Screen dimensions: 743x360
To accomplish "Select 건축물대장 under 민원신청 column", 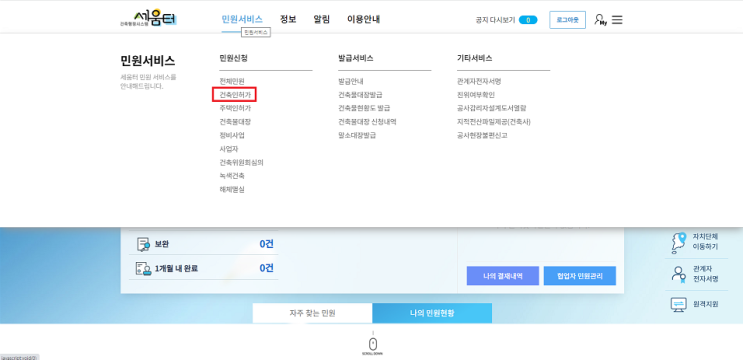I will (x=235, y=122).
